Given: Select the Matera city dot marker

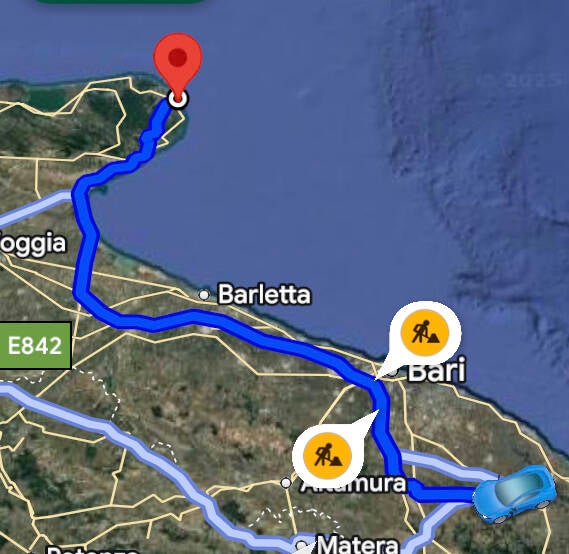Looking at the screenshot, I should coord(301,545).
